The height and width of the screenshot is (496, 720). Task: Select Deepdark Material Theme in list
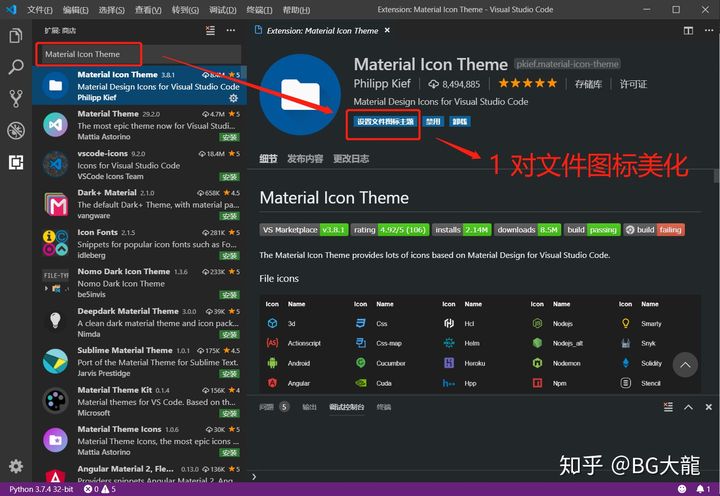pyautogui.click(x=139, y=322)
